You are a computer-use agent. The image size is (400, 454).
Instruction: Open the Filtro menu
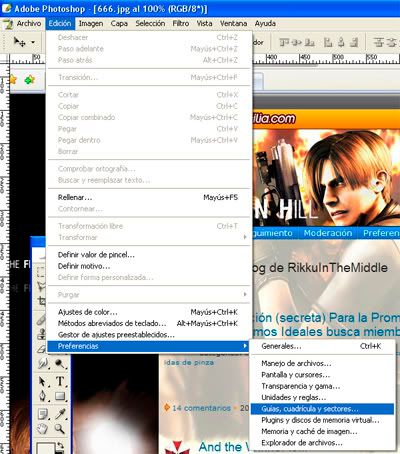point(181,23)
